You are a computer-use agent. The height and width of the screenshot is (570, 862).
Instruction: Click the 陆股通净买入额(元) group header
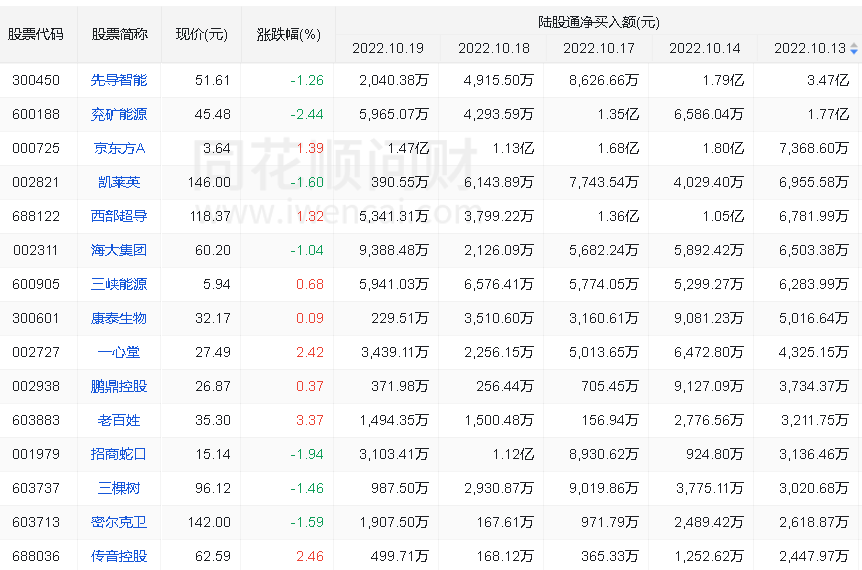point(599,22)
